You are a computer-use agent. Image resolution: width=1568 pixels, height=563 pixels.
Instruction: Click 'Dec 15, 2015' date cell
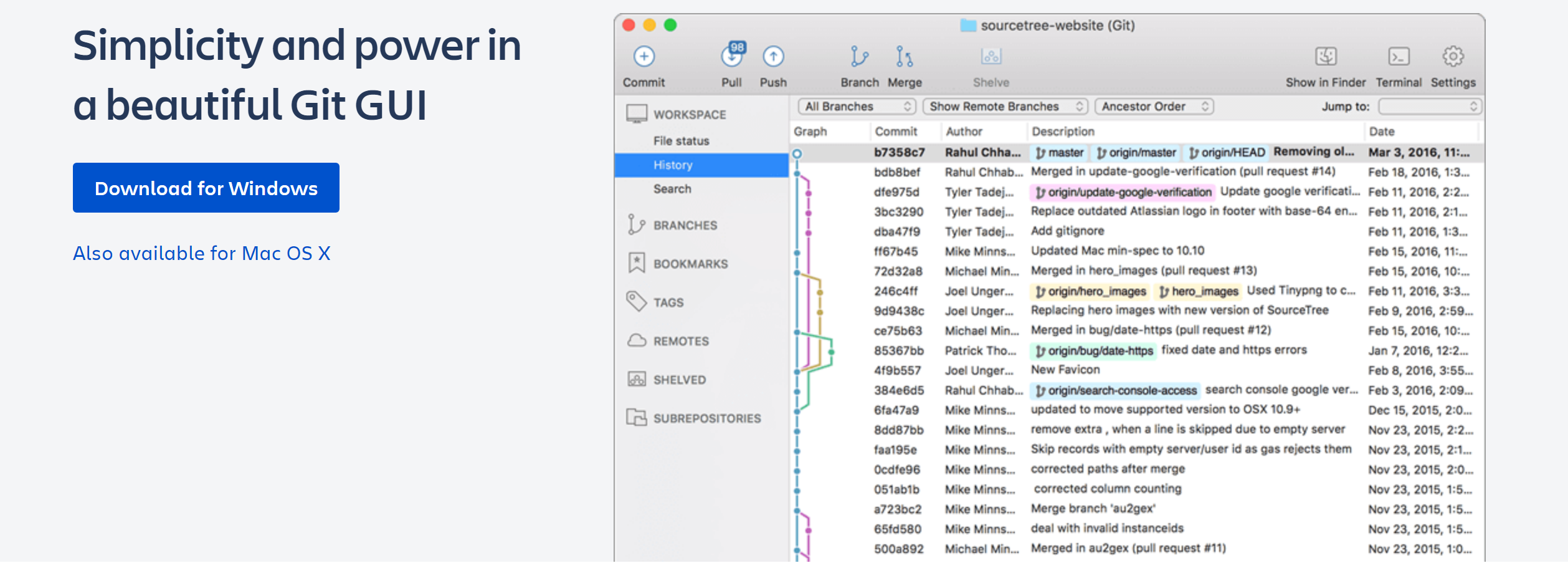(1420, 410)
